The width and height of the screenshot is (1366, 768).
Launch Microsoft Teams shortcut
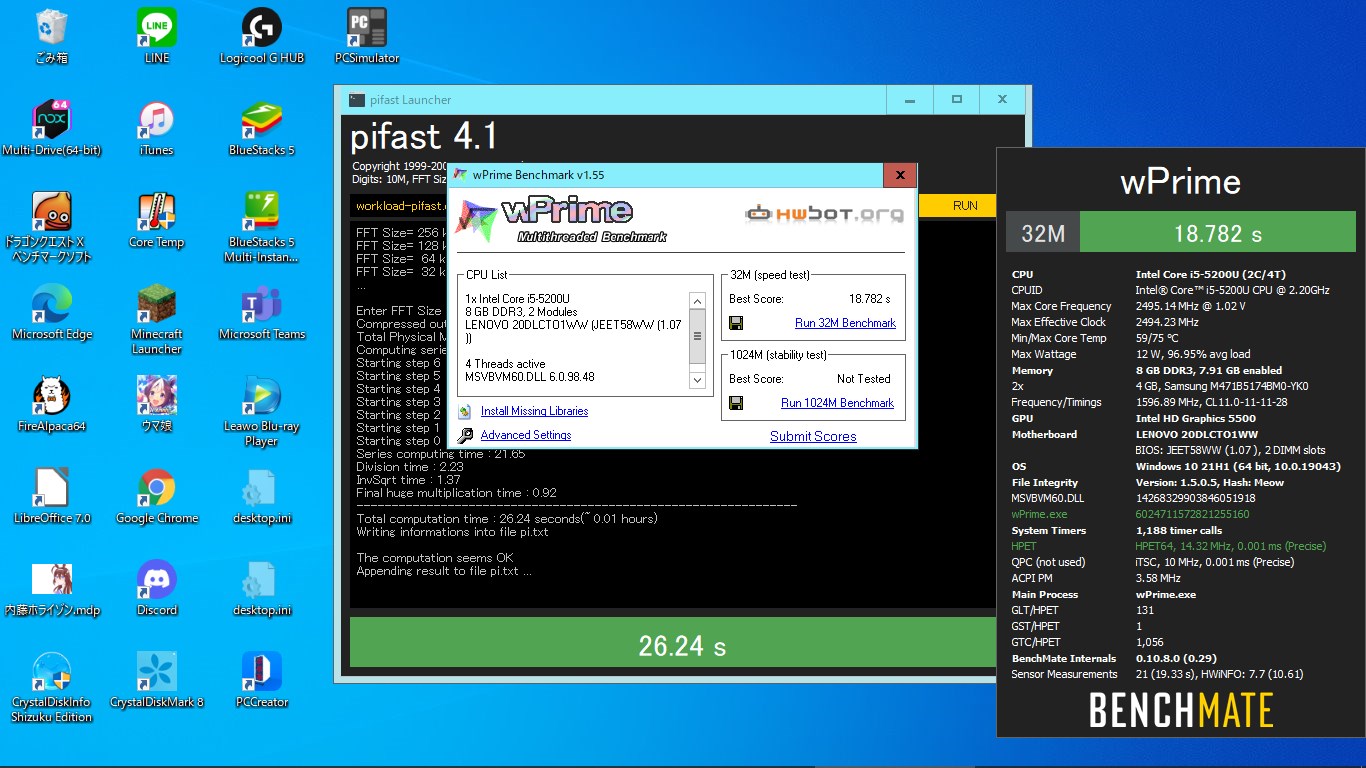click(262, 312)
